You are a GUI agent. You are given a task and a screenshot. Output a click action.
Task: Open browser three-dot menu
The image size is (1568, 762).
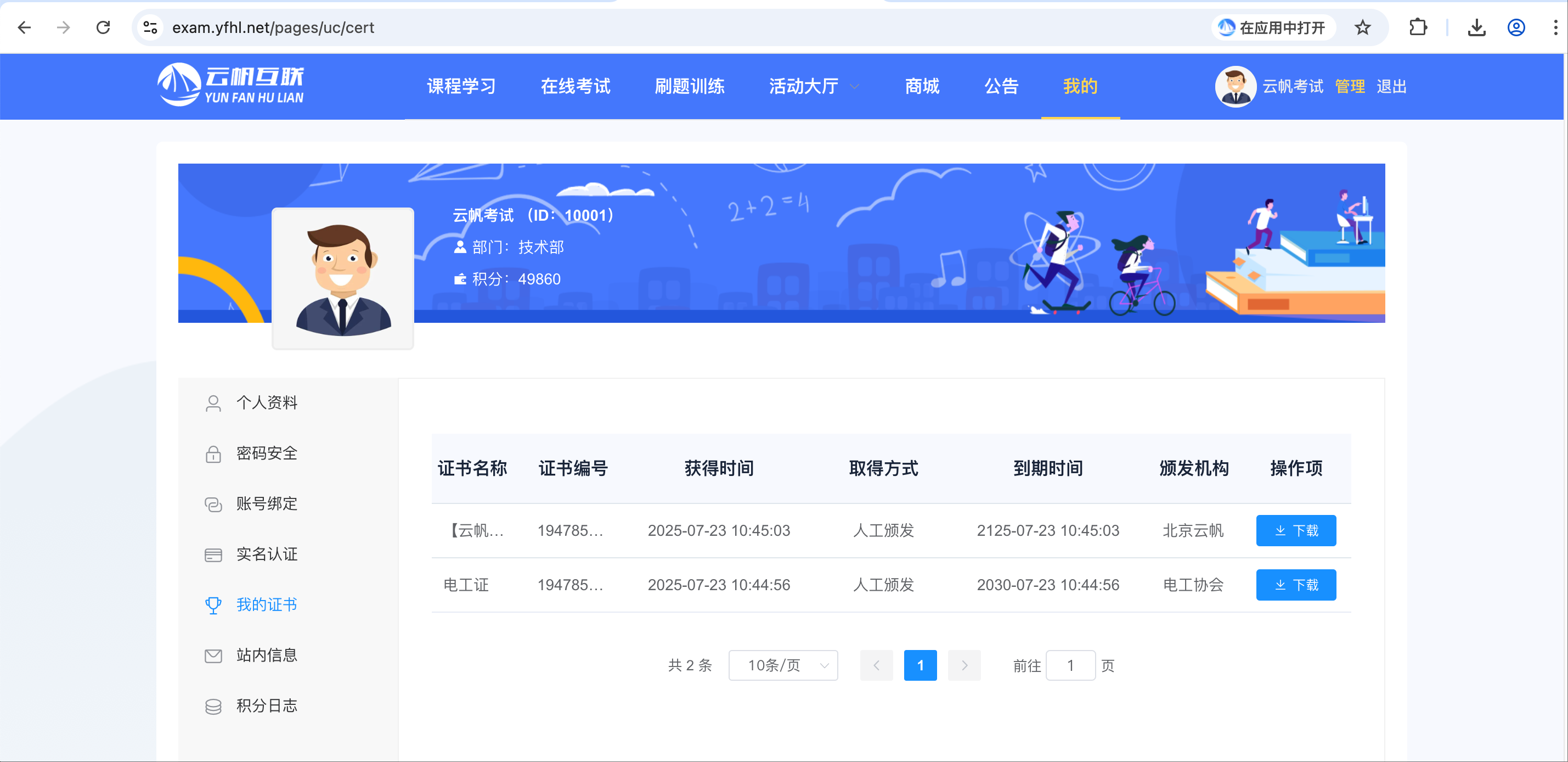1555,27
